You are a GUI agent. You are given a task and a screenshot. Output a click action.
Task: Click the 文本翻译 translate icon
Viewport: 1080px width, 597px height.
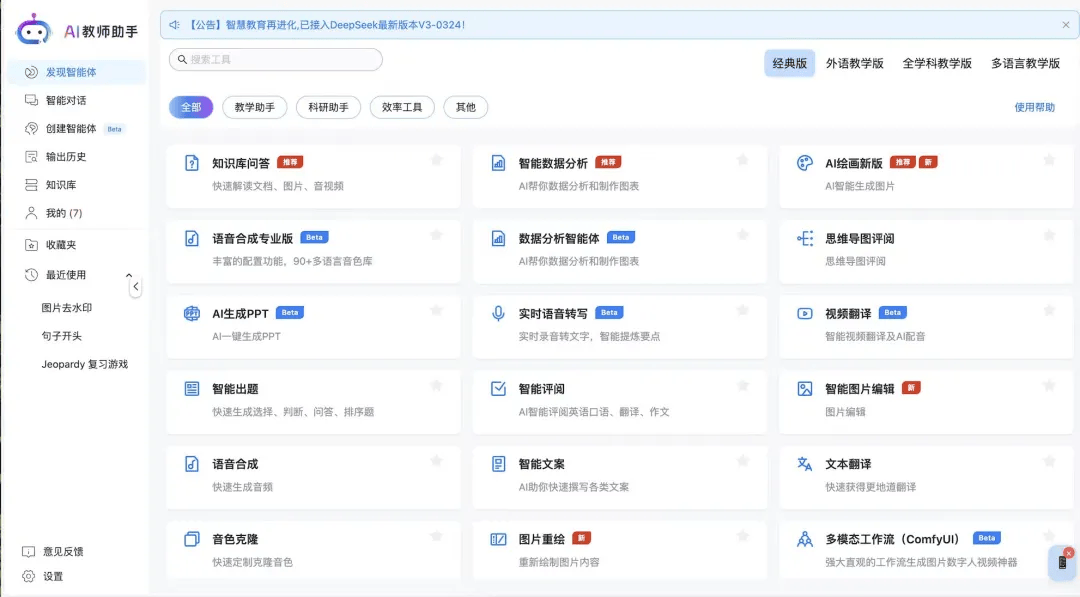pos(805,464)
